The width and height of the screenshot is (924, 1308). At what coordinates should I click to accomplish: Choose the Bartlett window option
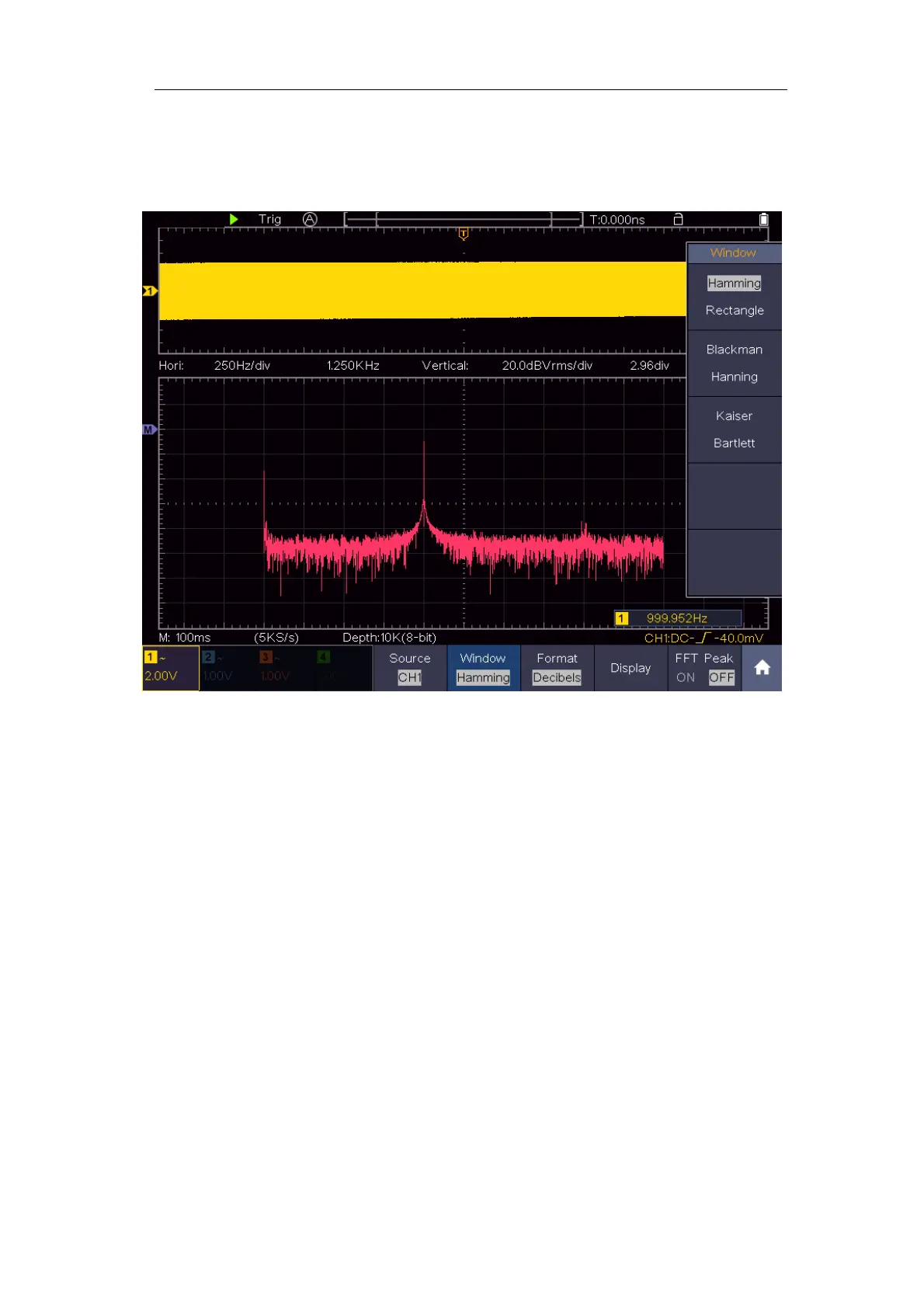[x=735, y=443]
